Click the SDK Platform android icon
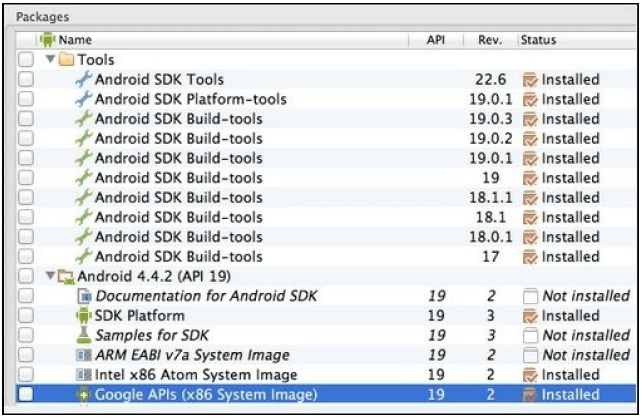Image resolution: width=642 pixels, height=418 pixels. (x=84, y=316)
